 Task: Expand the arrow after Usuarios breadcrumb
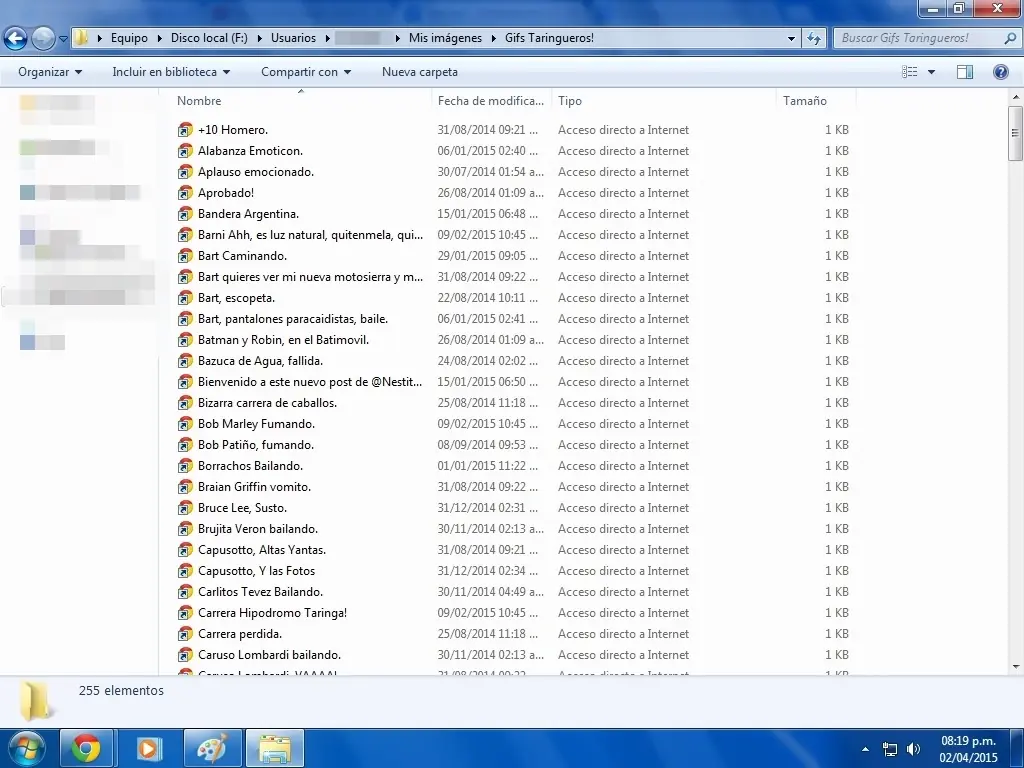(x=327, y=38)
